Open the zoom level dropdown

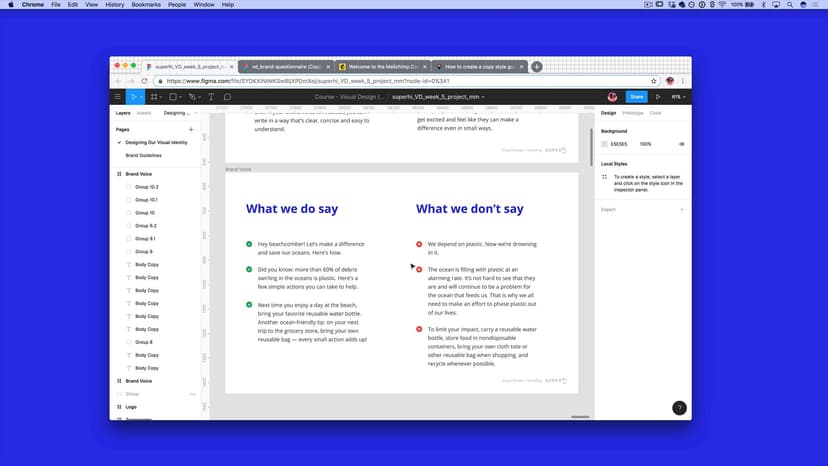pos(677,97)
